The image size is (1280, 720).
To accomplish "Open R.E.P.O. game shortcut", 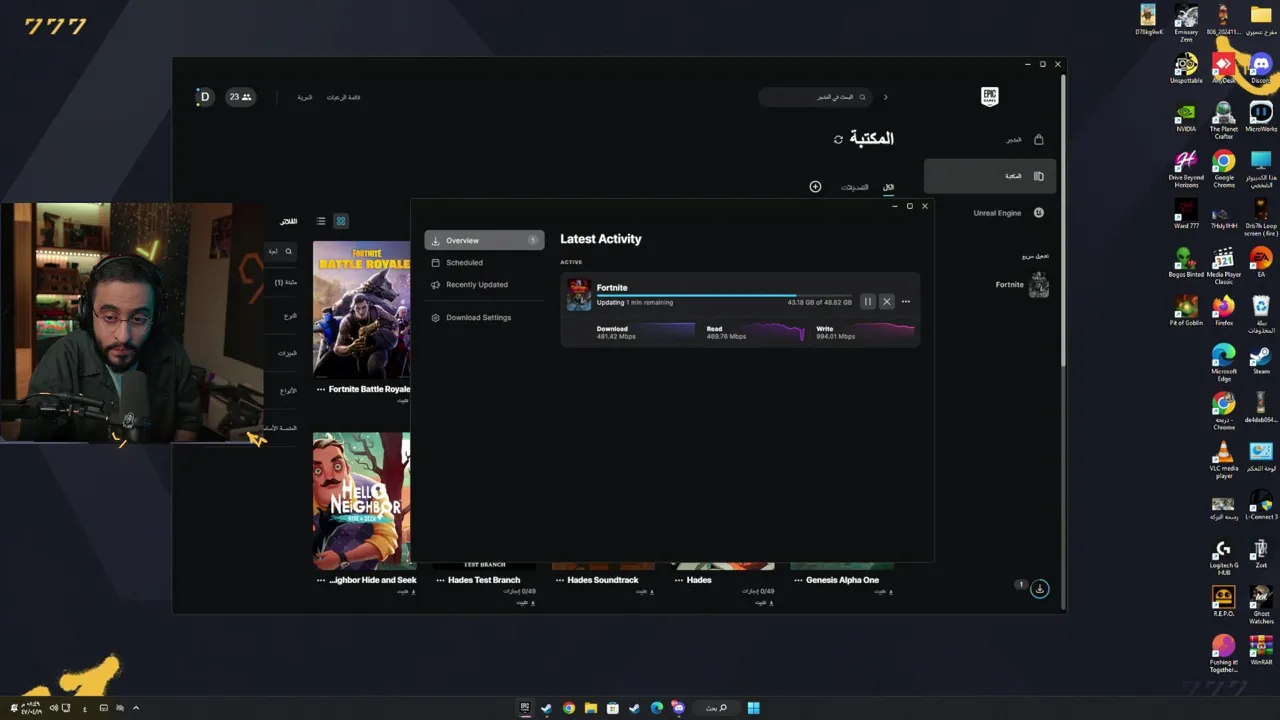I will tap(1224, 602).
